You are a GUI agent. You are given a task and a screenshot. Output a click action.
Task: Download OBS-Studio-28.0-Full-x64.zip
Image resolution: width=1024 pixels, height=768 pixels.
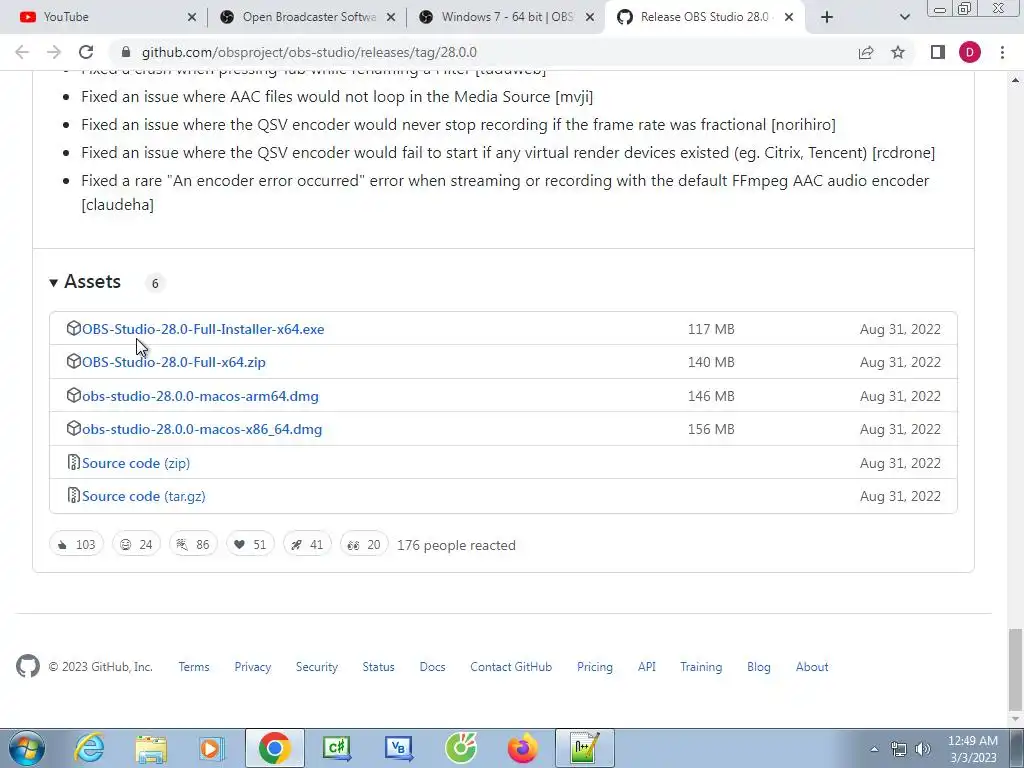coord(174,362)
